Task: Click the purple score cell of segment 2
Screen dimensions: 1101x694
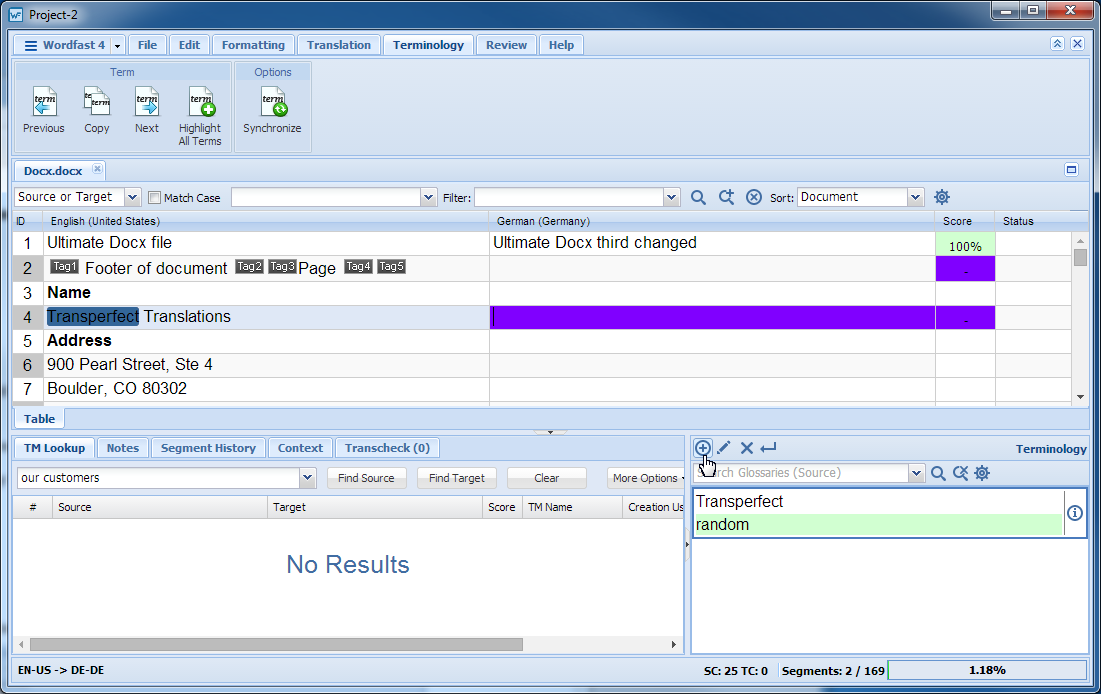Action: click(965, 268)
